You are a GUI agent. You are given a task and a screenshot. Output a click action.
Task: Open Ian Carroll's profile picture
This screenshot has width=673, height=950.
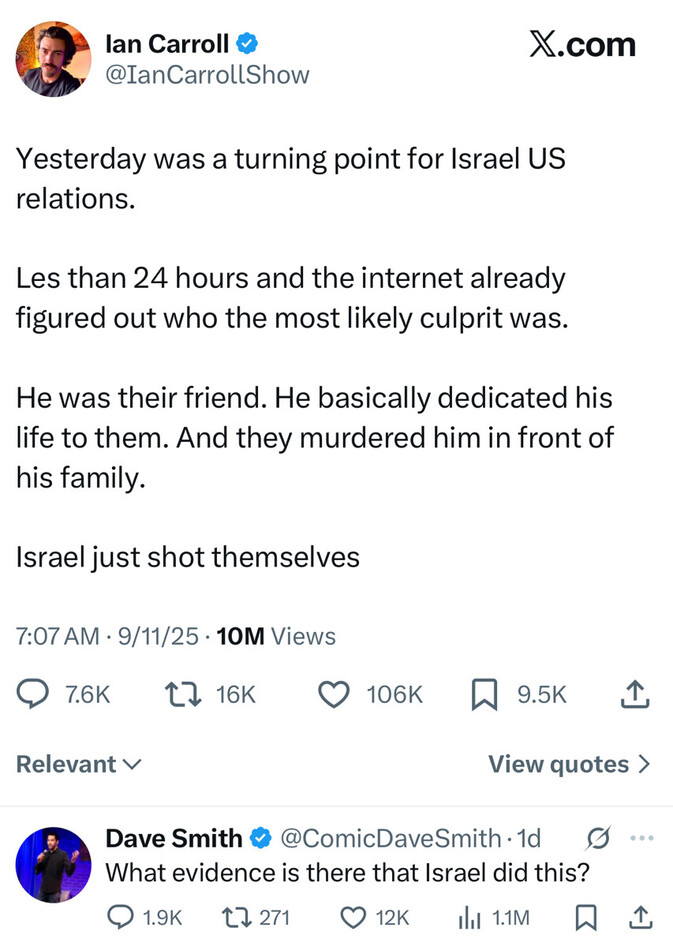[54, 59]
